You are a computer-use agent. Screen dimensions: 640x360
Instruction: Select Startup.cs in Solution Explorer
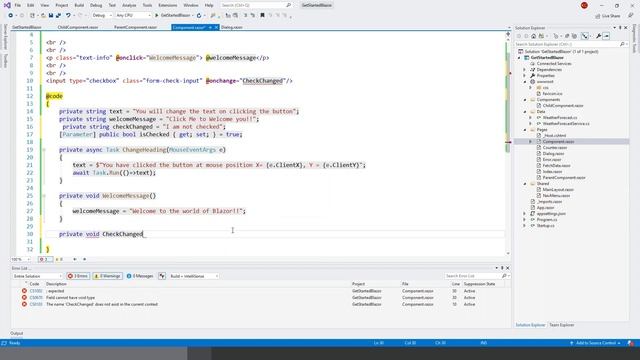546,226
